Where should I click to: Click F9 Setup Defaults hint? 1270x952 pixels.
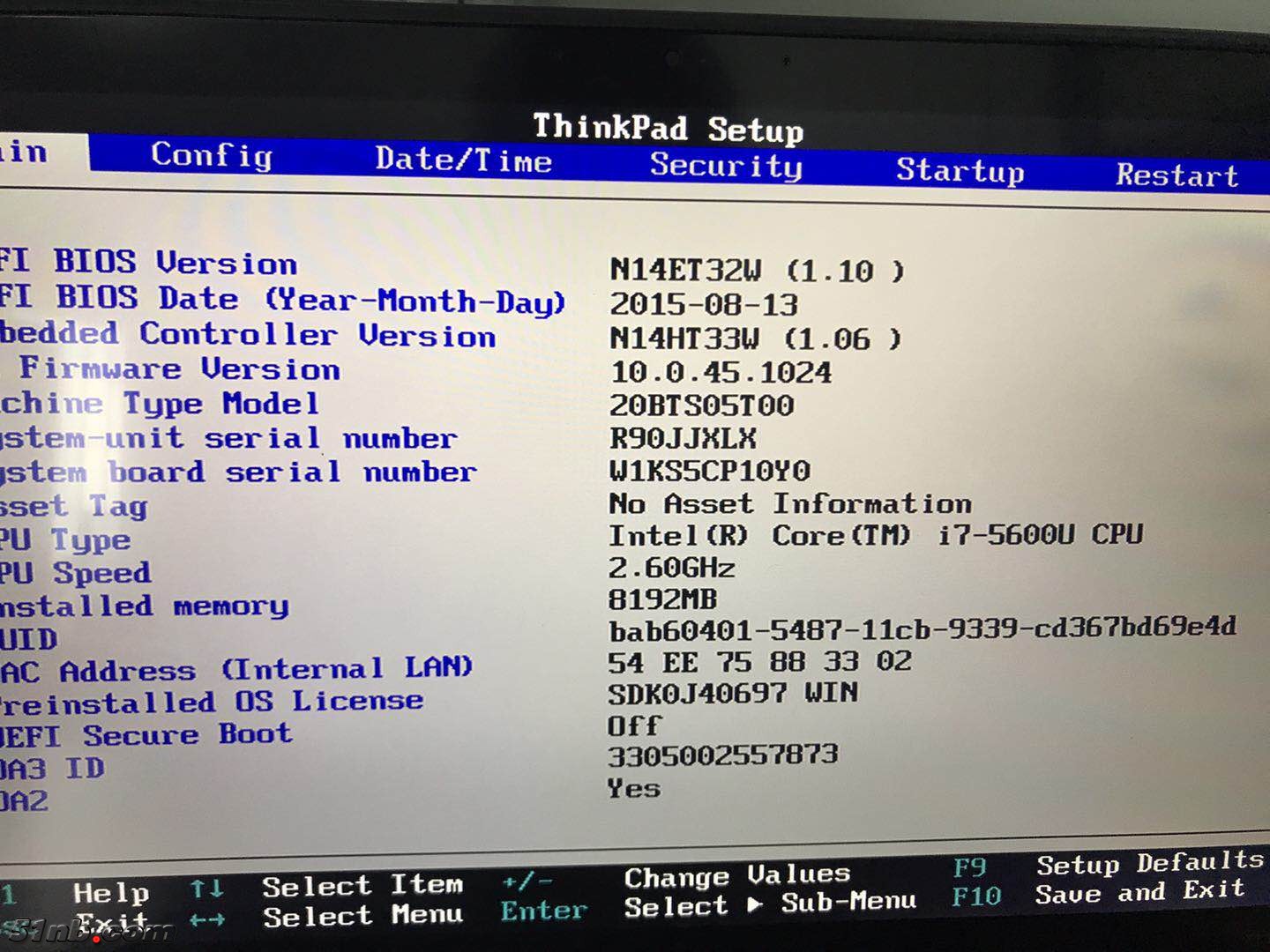1109,864
